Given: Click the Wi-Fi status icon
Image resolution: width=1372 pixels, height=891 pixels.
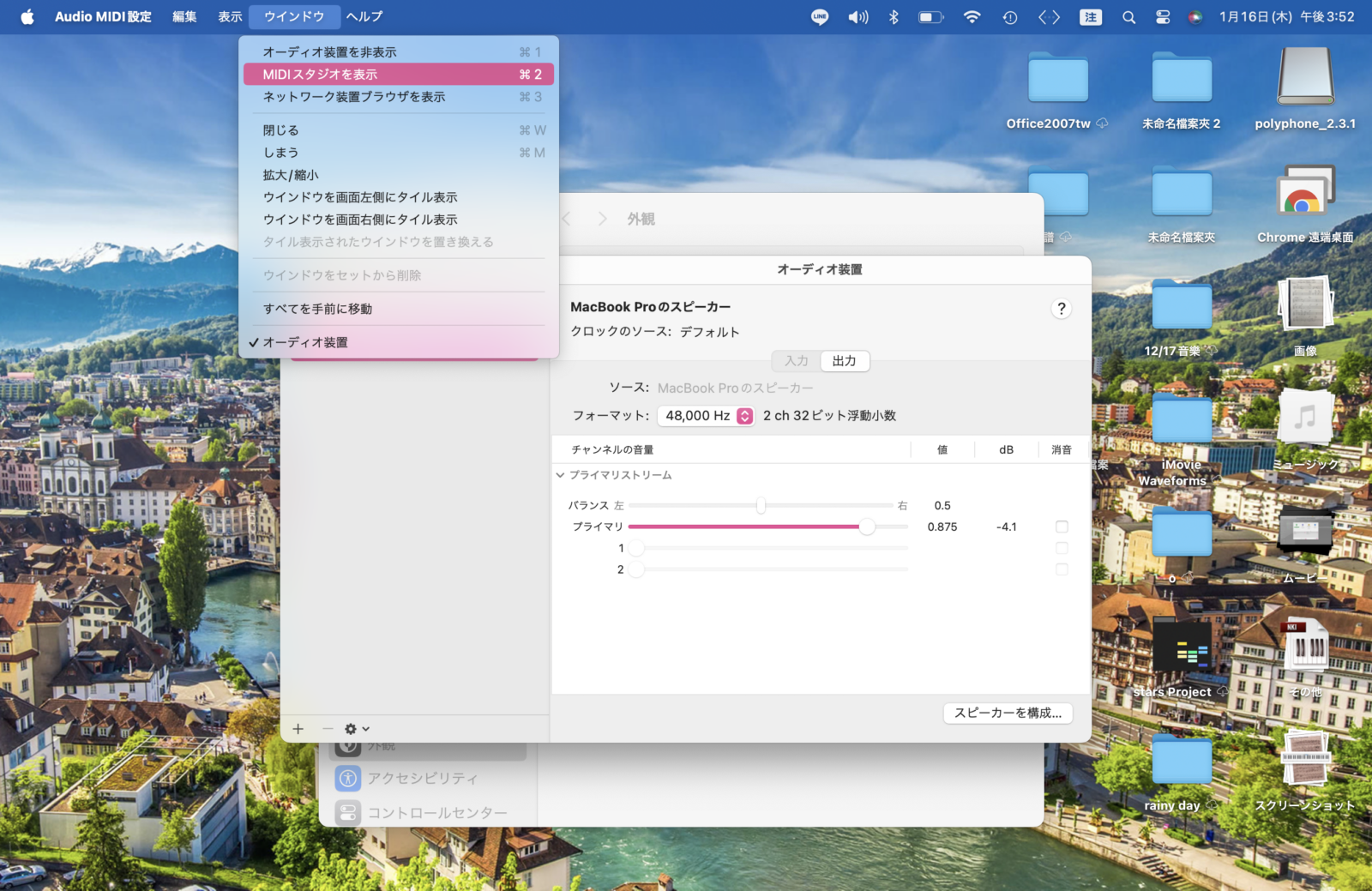Looking at the screenshot, I should coord(972,17).
